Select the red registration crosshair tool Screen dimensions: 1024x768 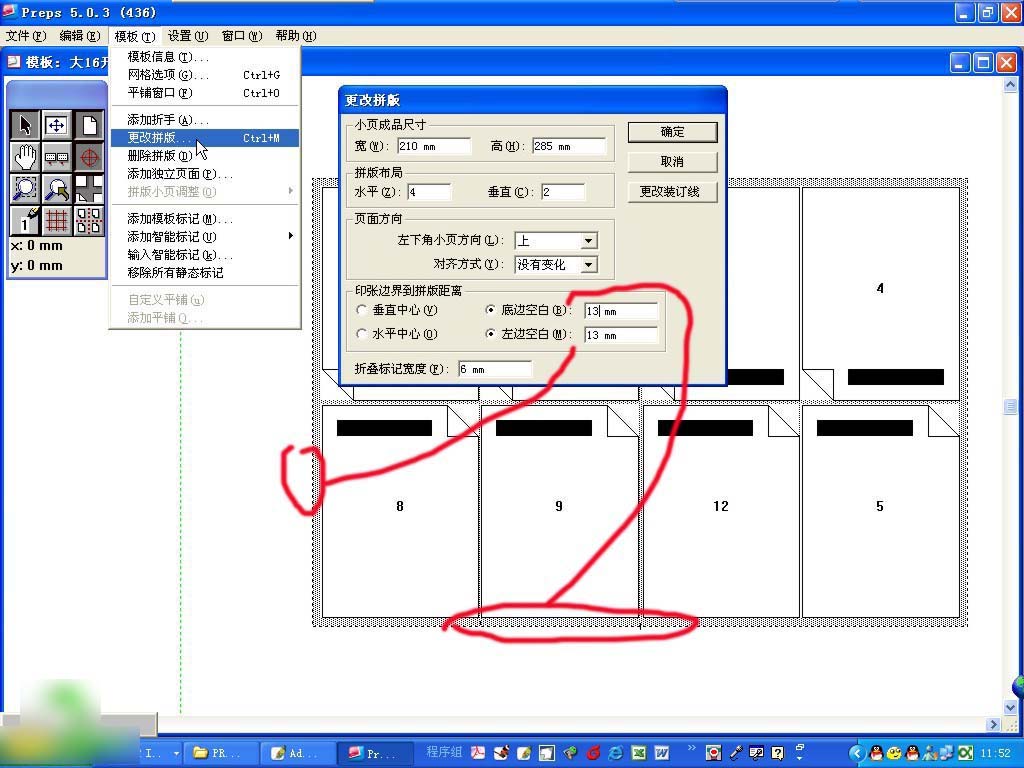[x=89, y=157]
